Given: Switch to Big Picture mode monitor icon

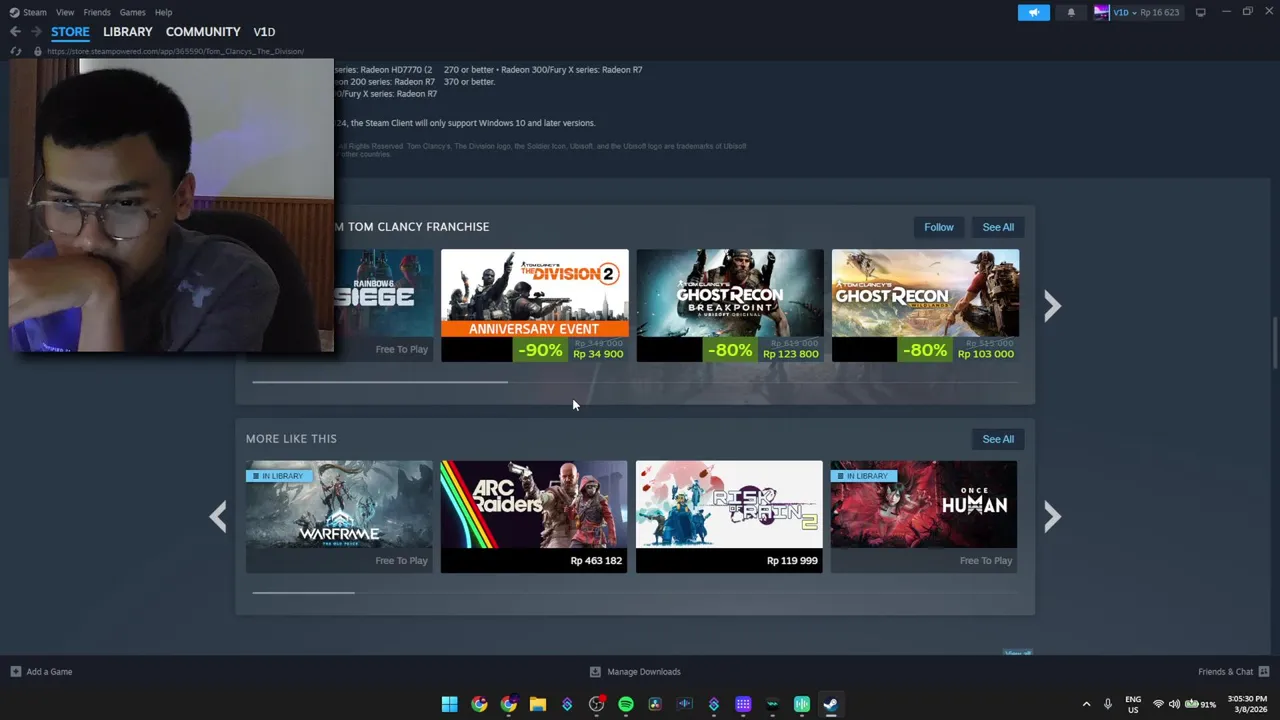Looking at the screenshot, I should [x=1200, y=12].
